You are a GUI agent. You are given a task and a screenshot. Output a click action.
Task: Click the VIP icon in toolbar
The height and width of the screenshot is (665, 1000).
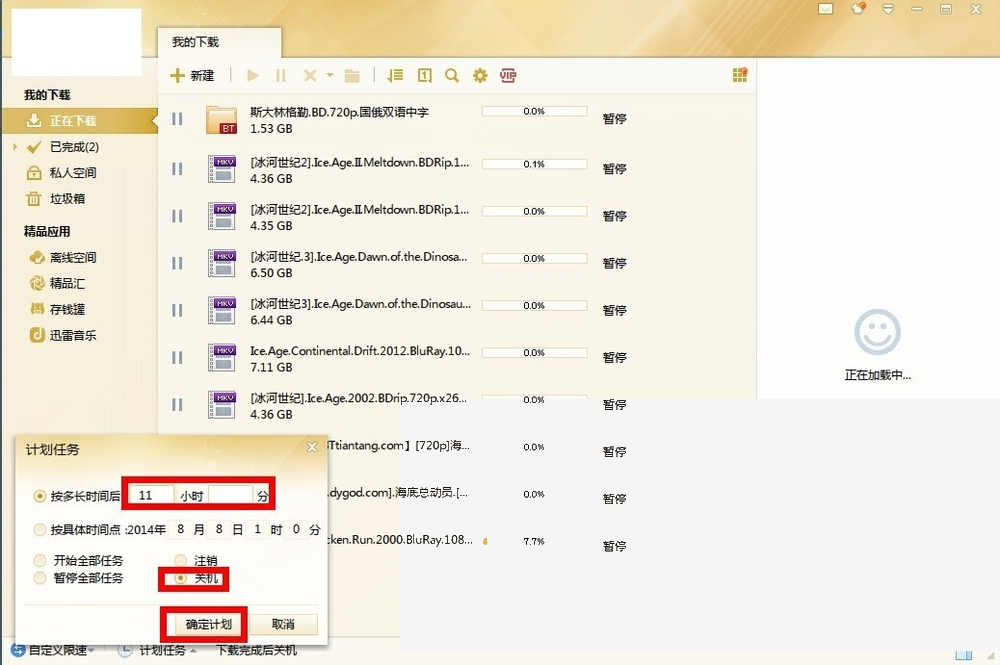pyautogui.click(x=508, y=76)
